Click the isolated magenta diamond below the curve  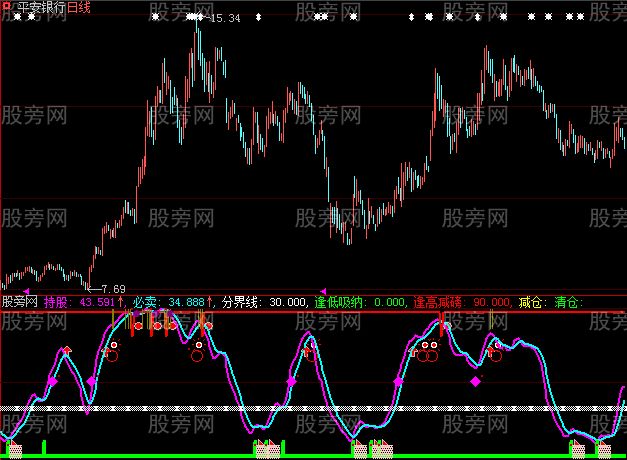click(x=475, y=381)
